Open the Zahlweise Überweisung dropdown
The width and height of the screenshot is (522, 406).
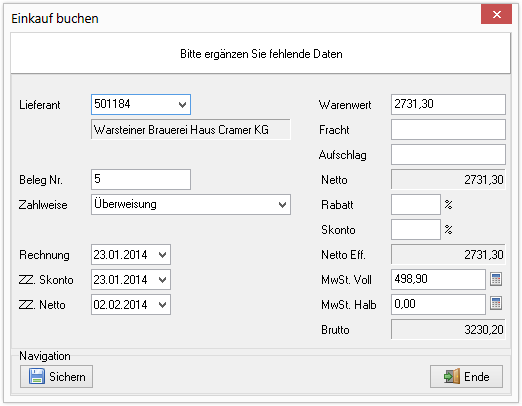tap(191, 204)
